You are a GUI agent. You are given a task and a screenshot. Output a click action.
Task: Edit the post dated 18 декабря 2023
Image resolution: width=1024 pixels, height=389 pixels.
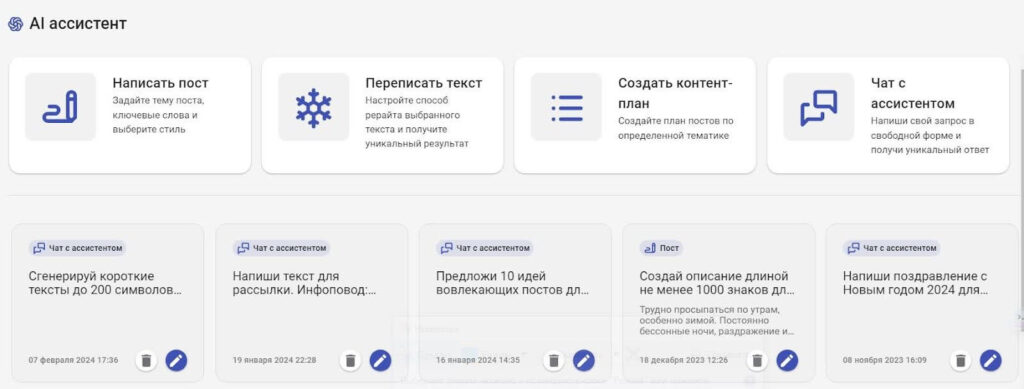pyautogui.click(x=787, y=360)
